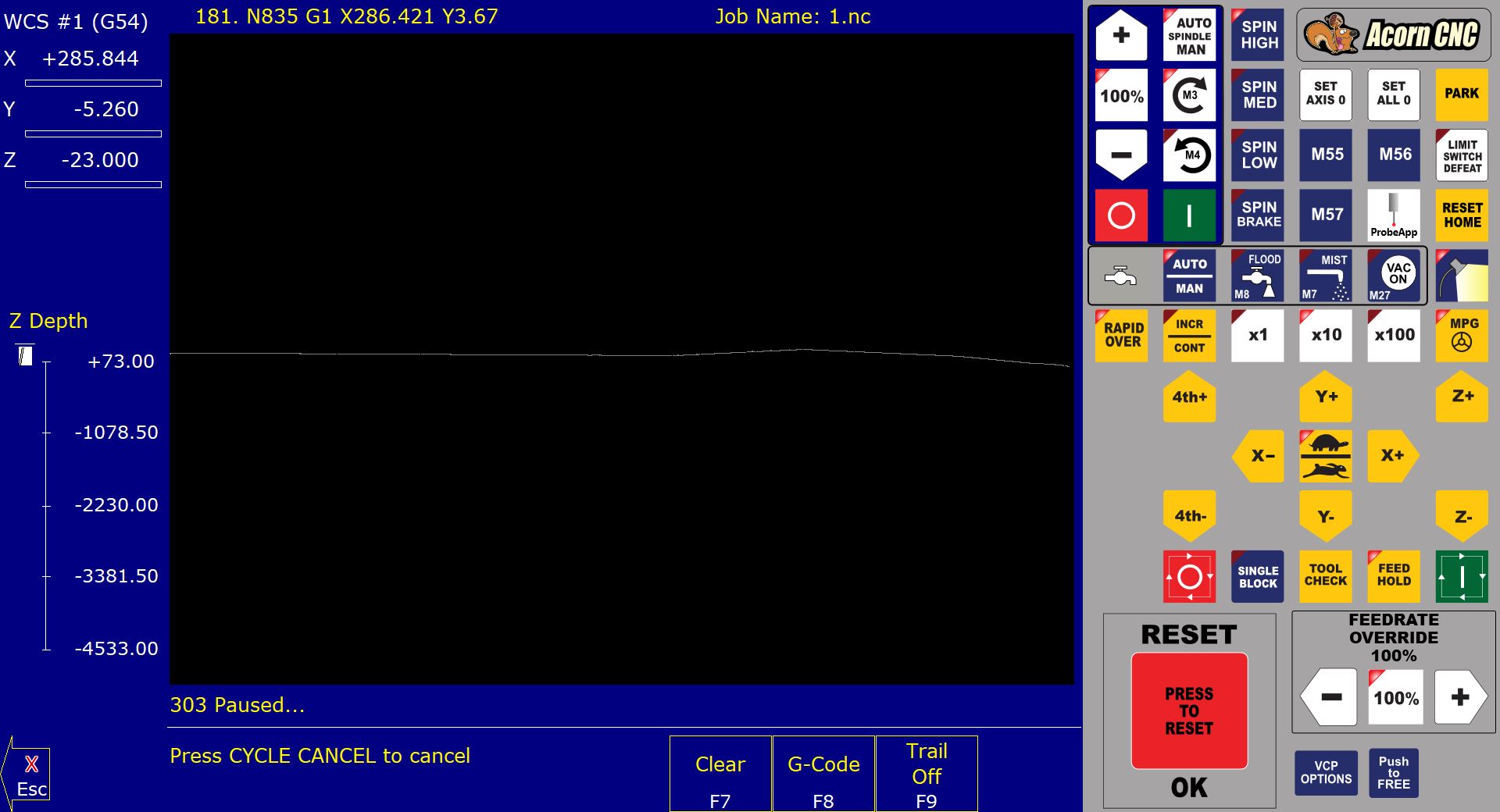Image resolution: width=1500 pixels, height=812 pixels.
Task: Click the red spindle stop circle
Action: pyautogui.click(x=1121, y=215)
